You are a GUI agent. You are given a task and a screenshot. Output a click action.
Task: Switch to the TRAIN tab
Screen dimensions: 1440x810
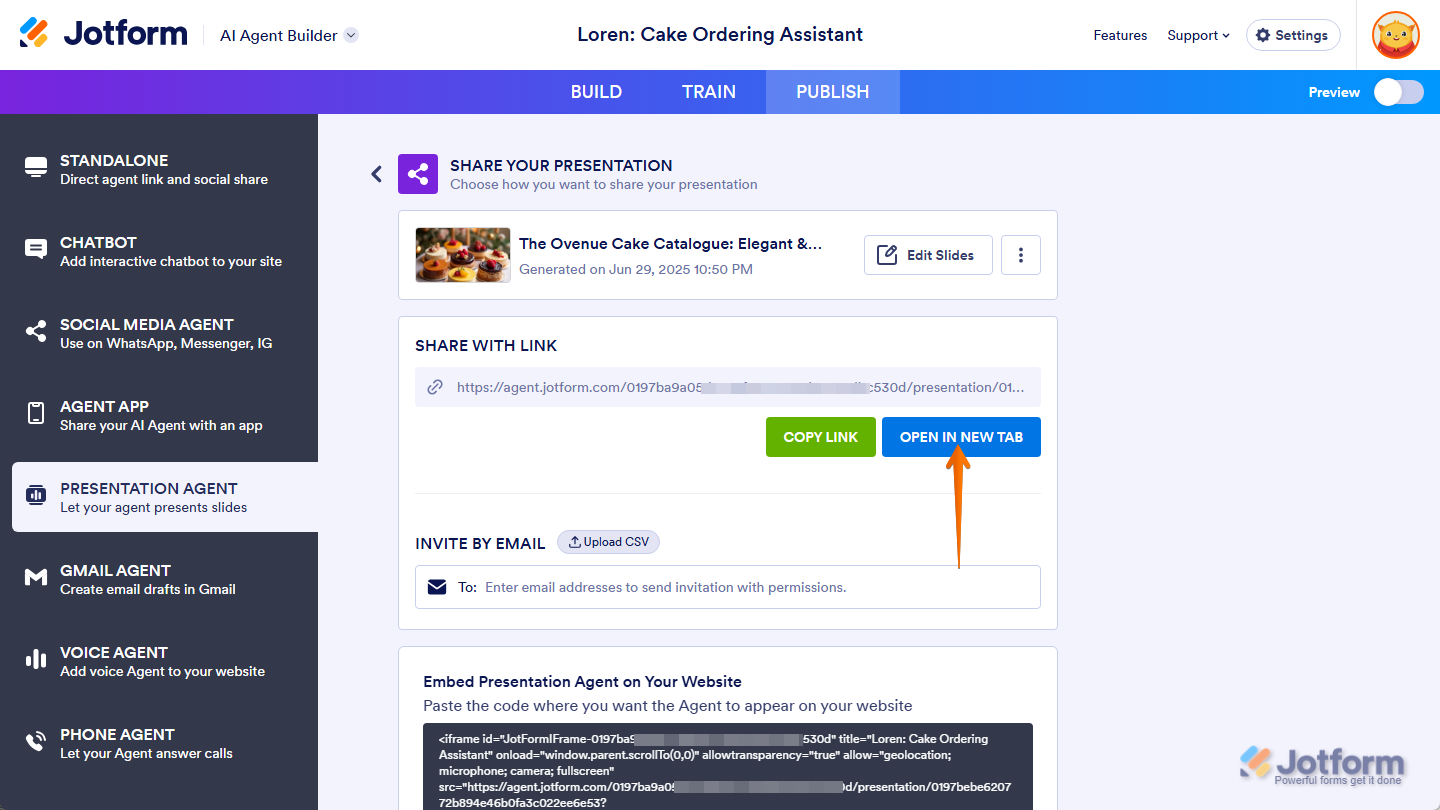tap(709, 92)
